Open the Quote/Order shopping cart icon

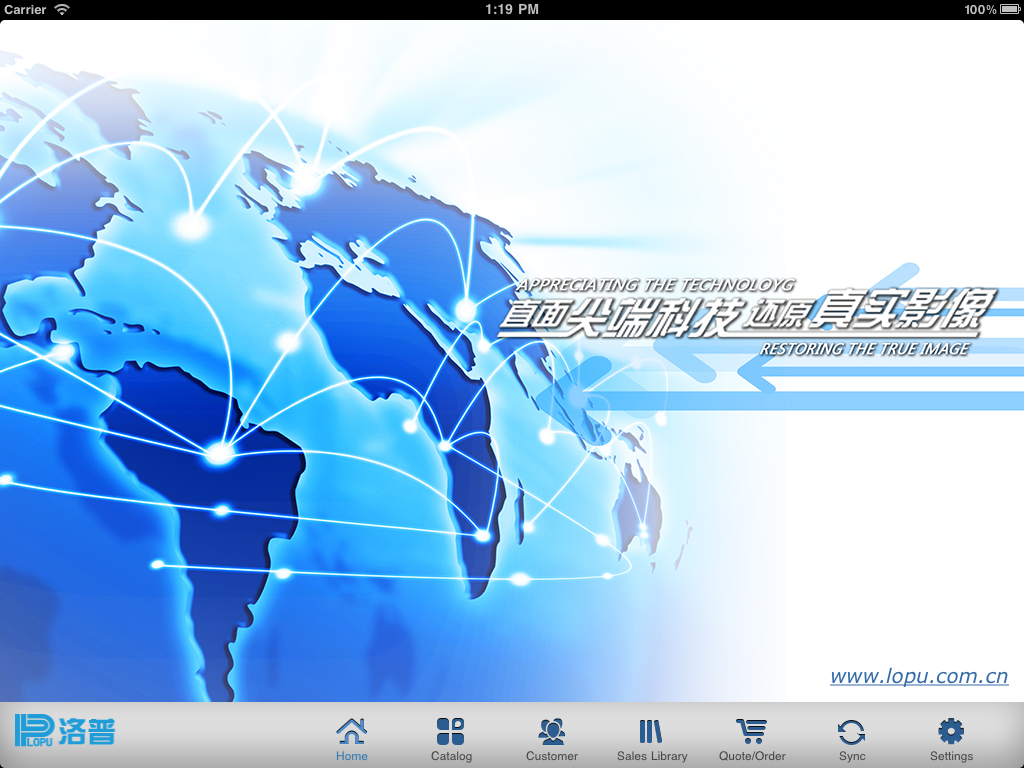click(752, 731)
